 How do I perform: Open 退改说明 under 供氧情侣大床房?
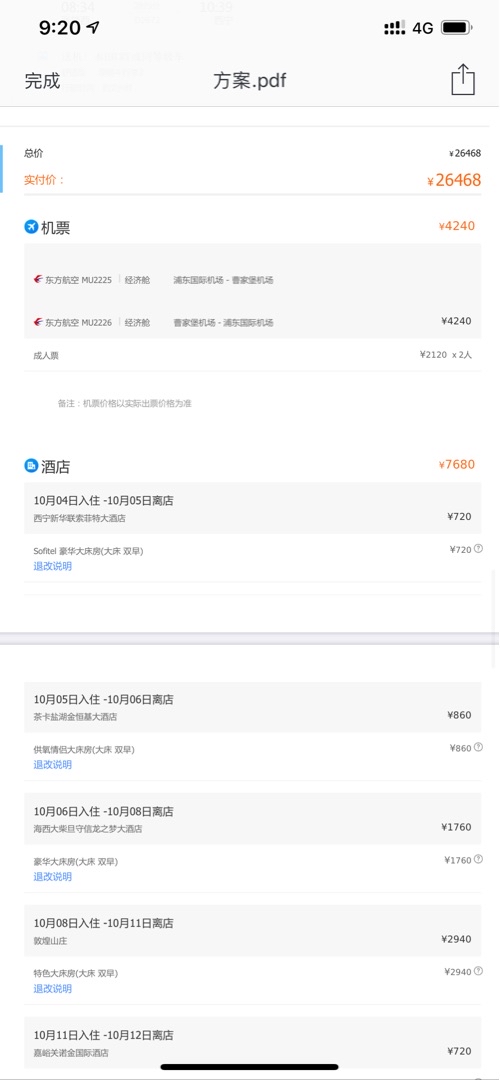pyautogui.click(x=52, y=765)
